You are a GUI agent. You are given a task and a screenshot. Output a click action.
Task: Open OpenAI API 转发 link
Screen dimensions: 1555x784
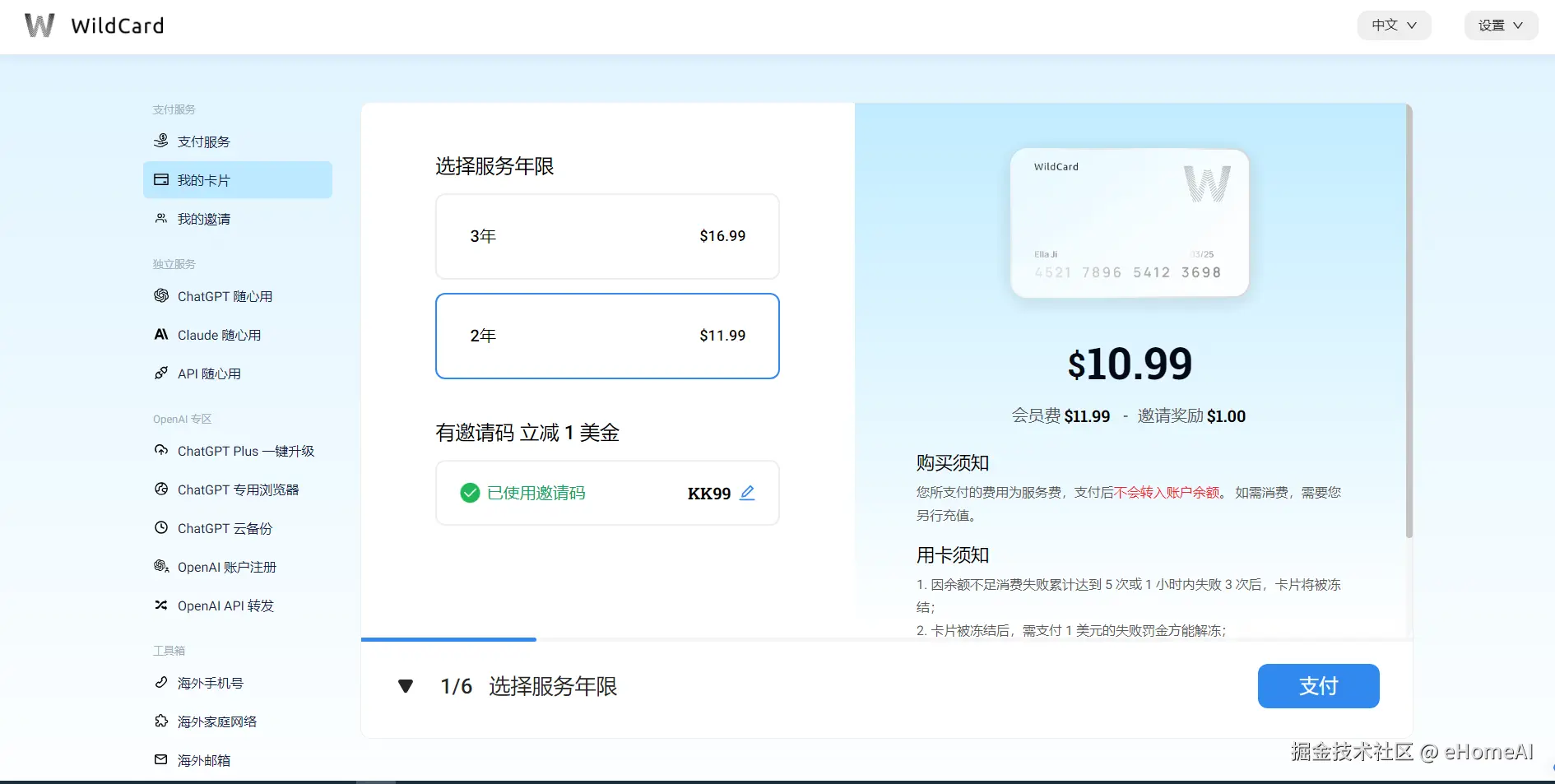[238, 605]
